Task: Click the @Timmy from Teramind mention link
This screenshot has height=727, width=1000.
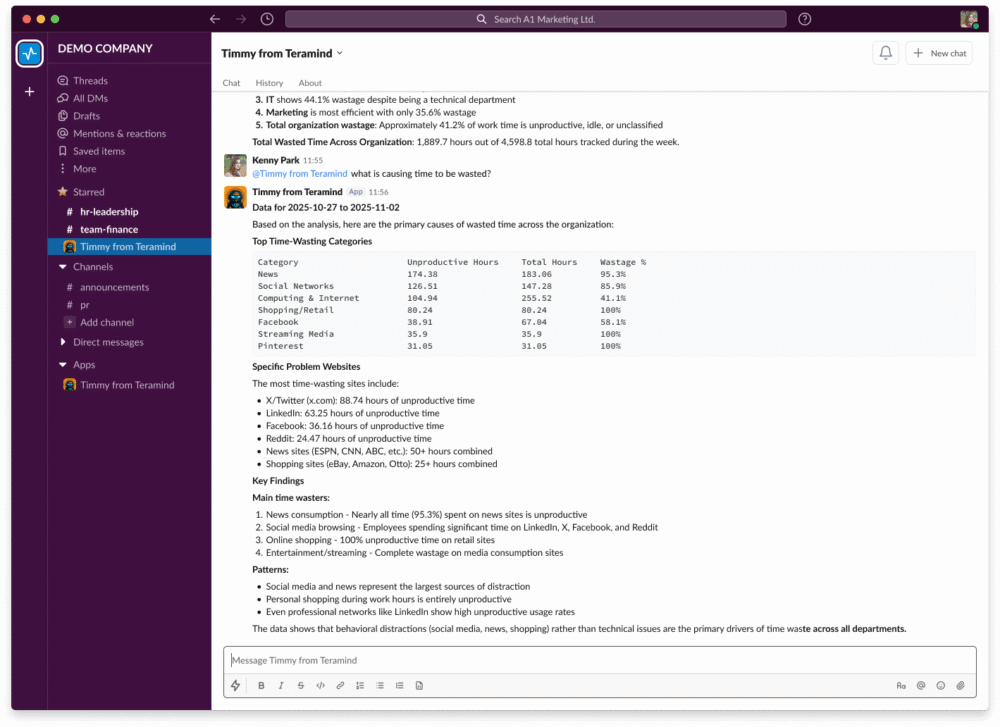Action: coord(300,173)
